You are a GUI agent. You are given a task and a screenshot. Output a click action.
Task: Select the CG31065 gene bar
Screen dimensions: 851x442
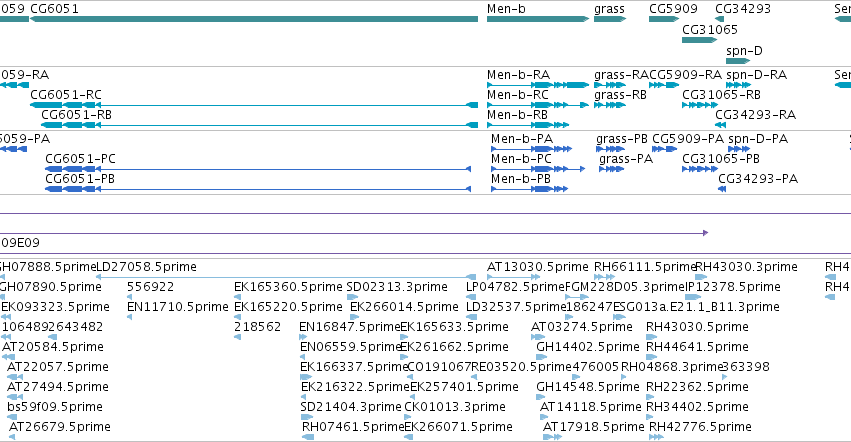click(700, 40)
